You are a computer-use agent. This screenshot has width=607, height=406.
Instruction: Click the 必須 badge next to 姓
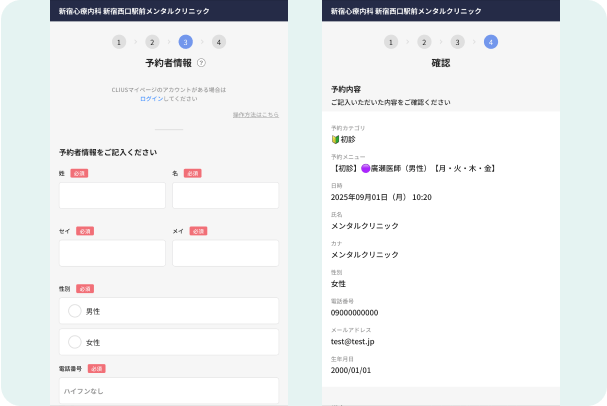(79, 173)
